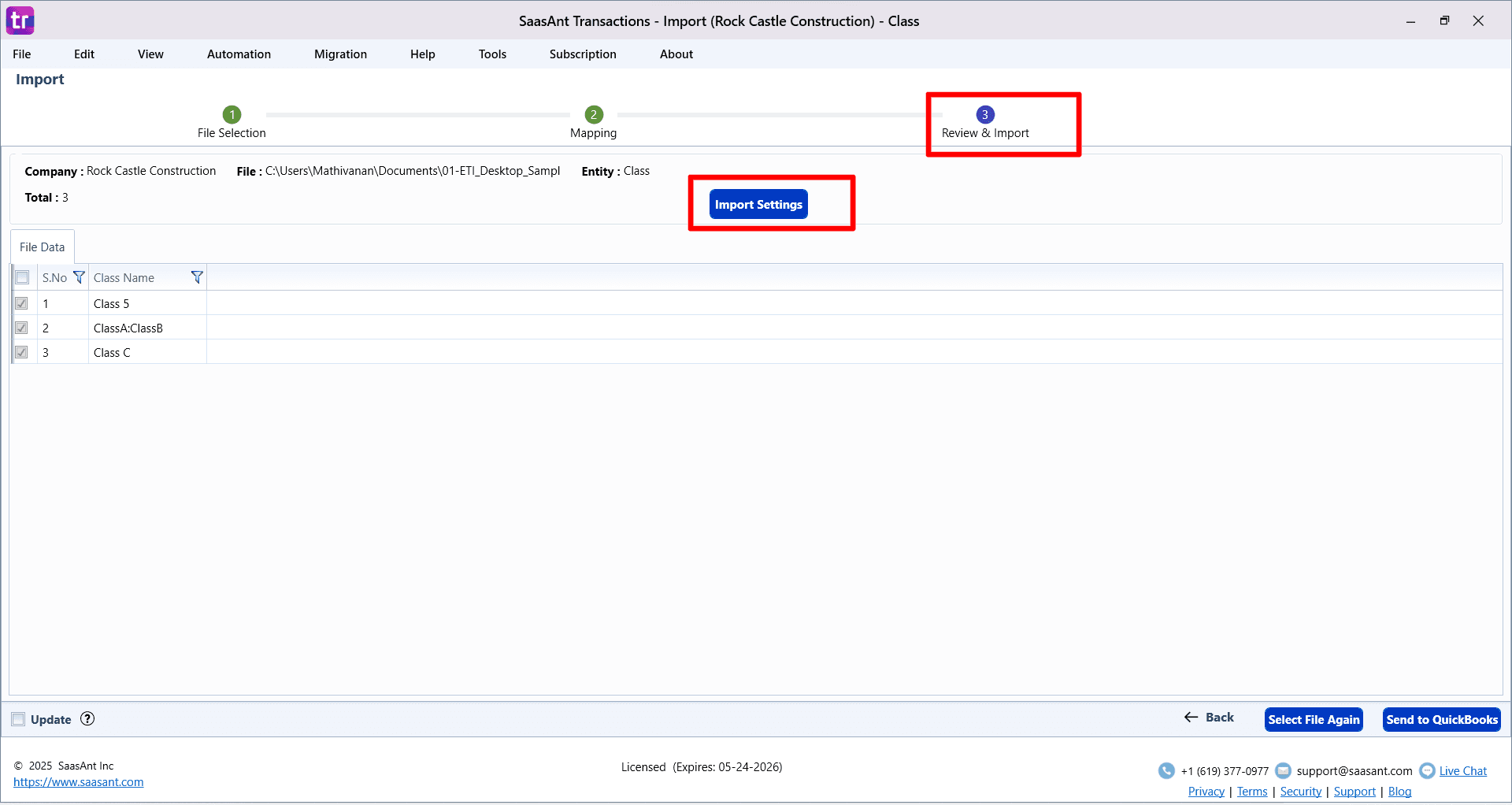Click the Select File Again button
This screenshot has height=805, width=1512.
tap(1314, 719)
